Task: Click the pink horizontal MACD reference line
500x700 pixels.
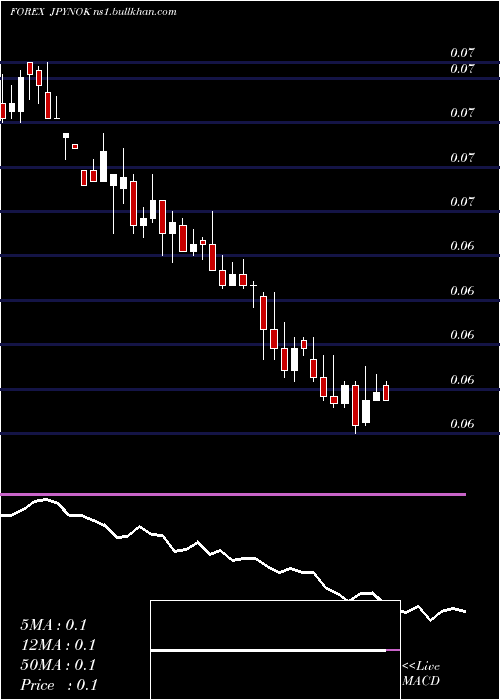Action: (x=233, y=495)
